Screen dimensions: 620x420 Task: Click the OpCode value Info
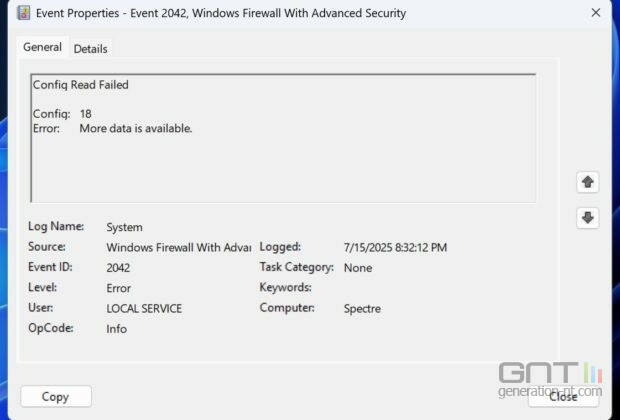116,329
